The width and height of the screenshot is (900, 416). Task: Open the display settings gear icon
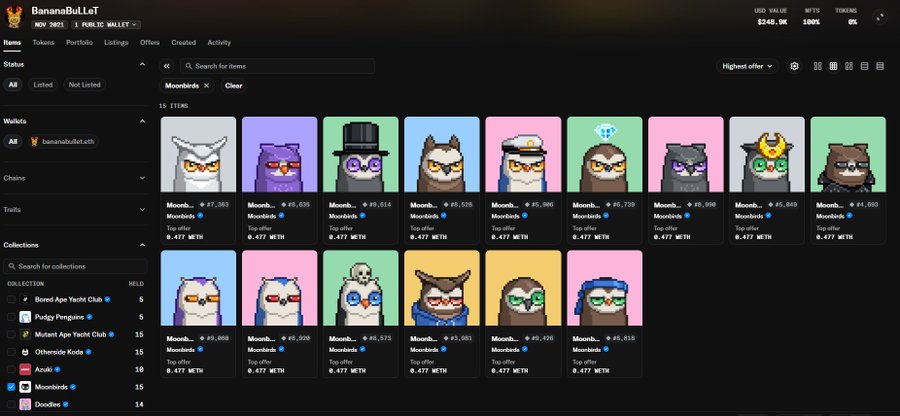coord(794,67)
